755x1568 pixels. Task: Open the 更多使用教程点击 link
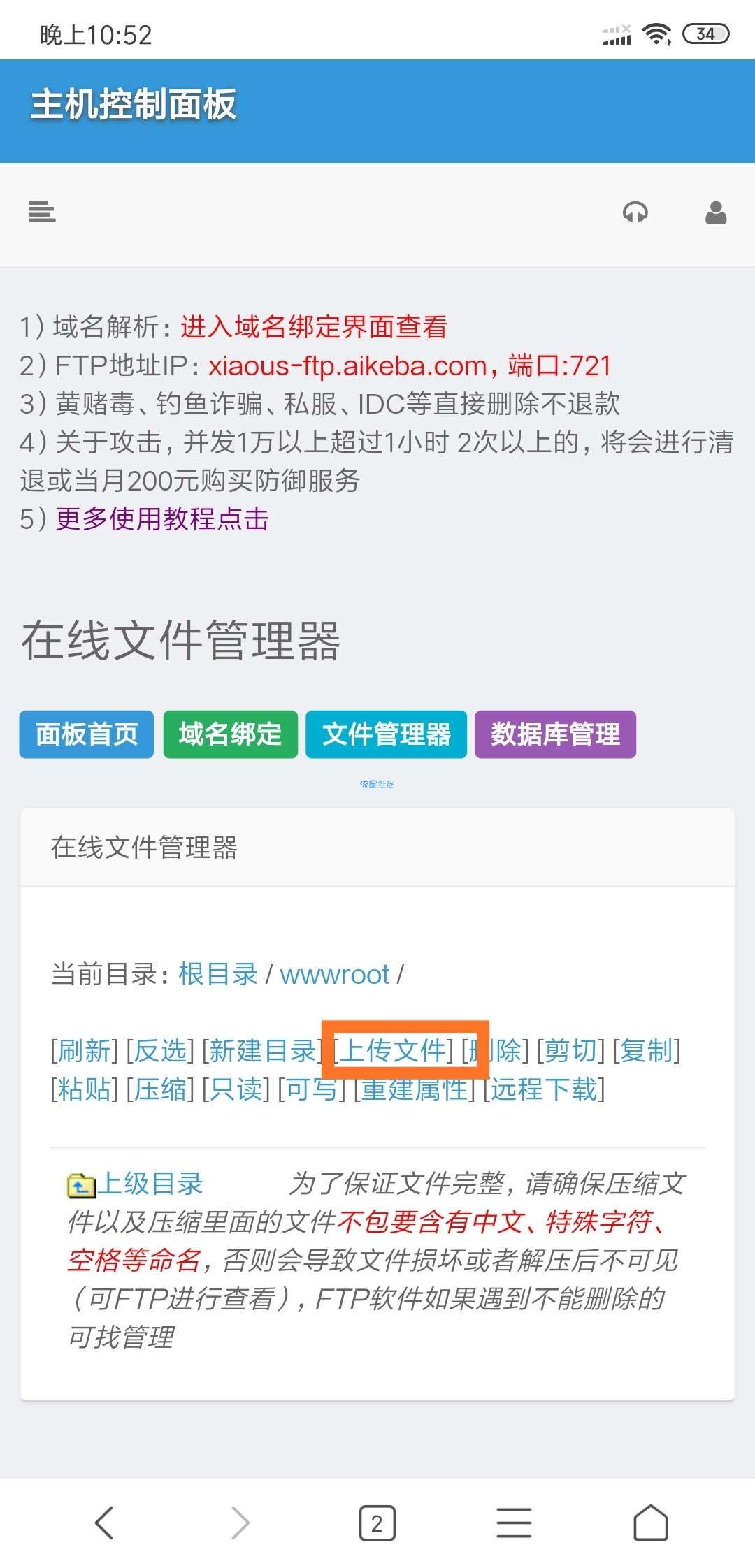(162, 519)
